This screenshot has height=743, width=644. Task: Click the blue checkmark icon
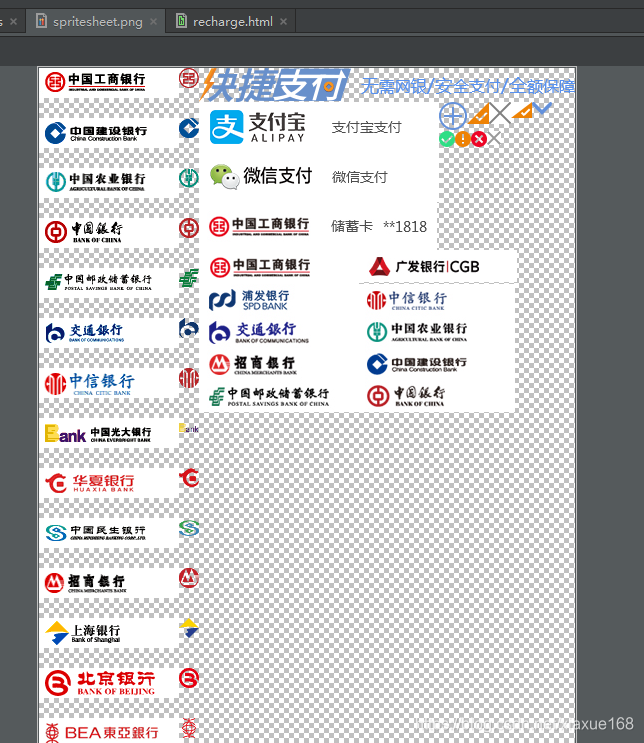pos(543,108)
